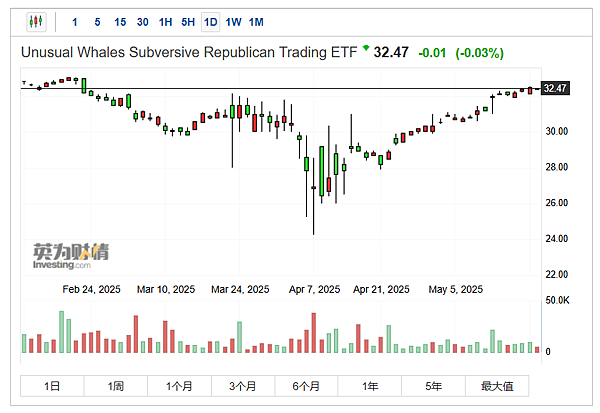Click the Feb 24, 2025 date label
This screenshot has width=600, height=413.
tap(91, 289)
